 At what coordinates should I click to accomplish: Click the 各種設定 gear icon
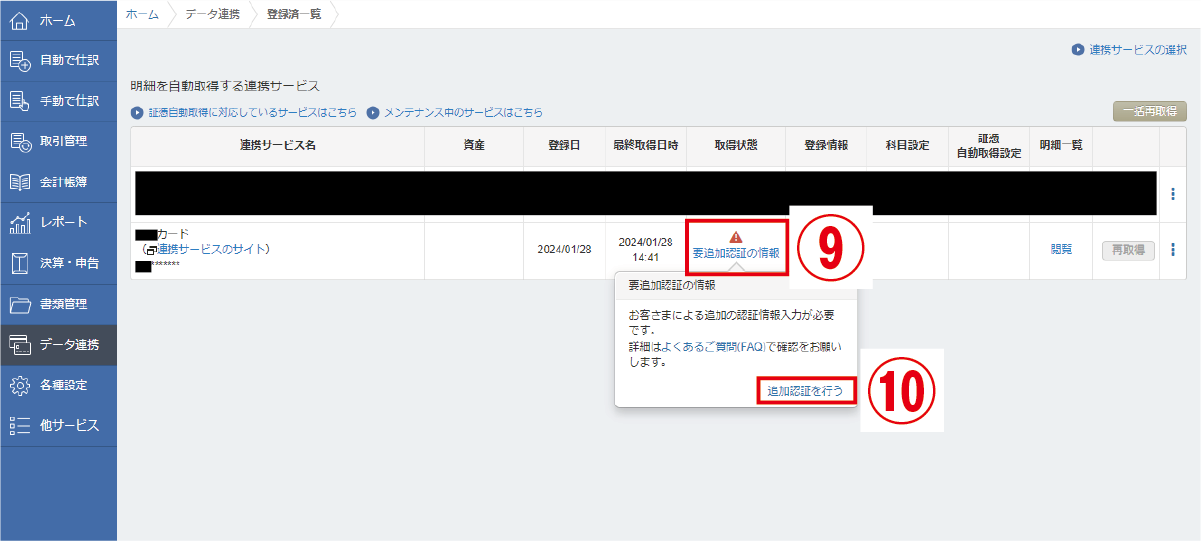pos(20,385)
